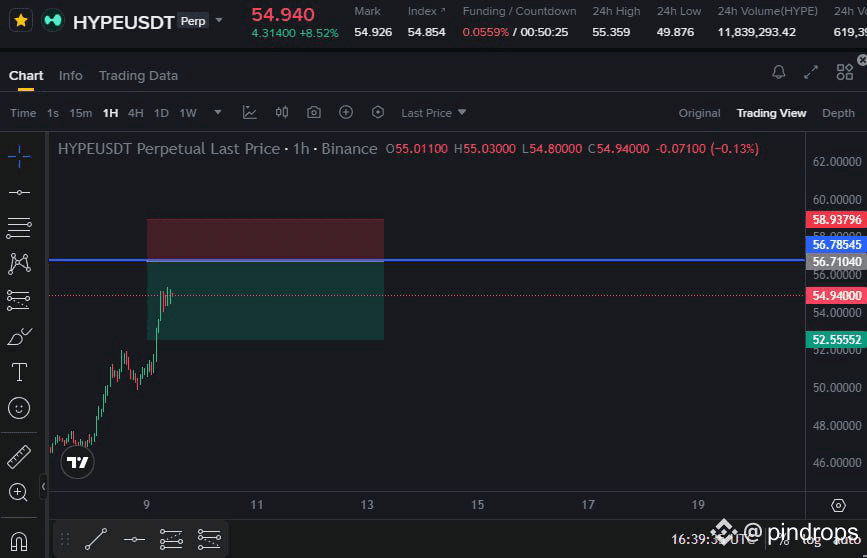Select the XABCD pattern tool
This screenshot has height=558, width=867.
(19, 264)
